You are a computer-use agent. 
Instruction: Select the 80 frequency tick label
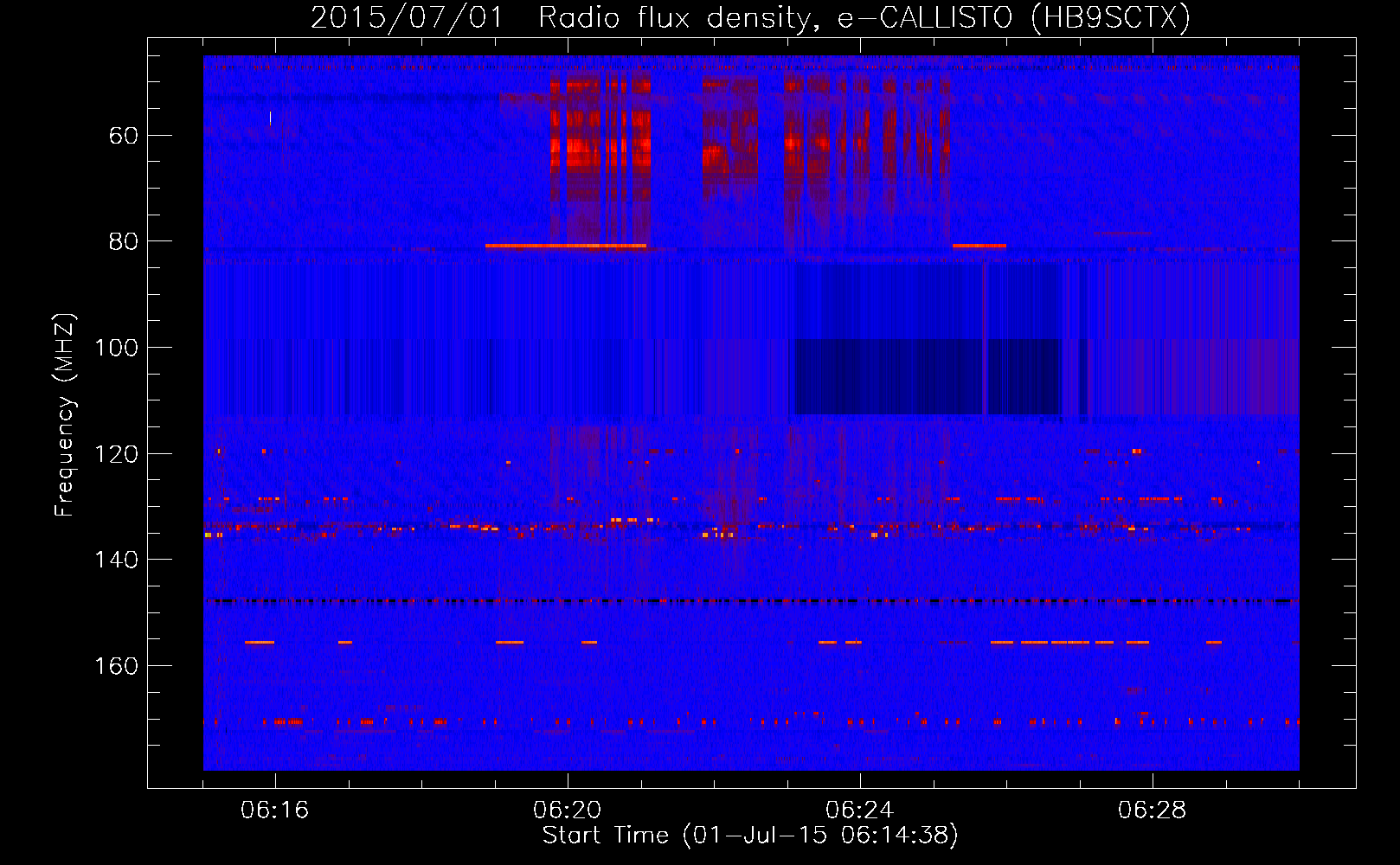tap(124, 241)
